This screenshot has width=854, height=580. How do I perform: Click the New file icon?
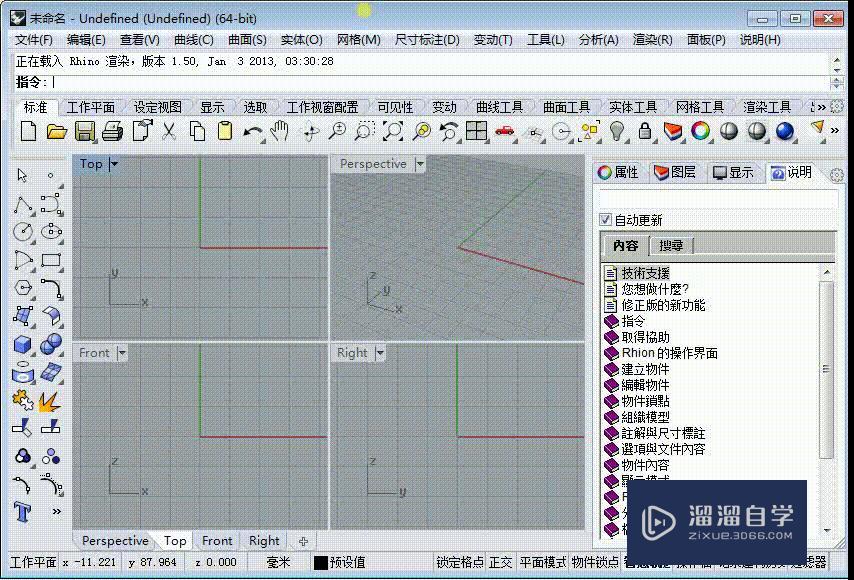(28, 132)
